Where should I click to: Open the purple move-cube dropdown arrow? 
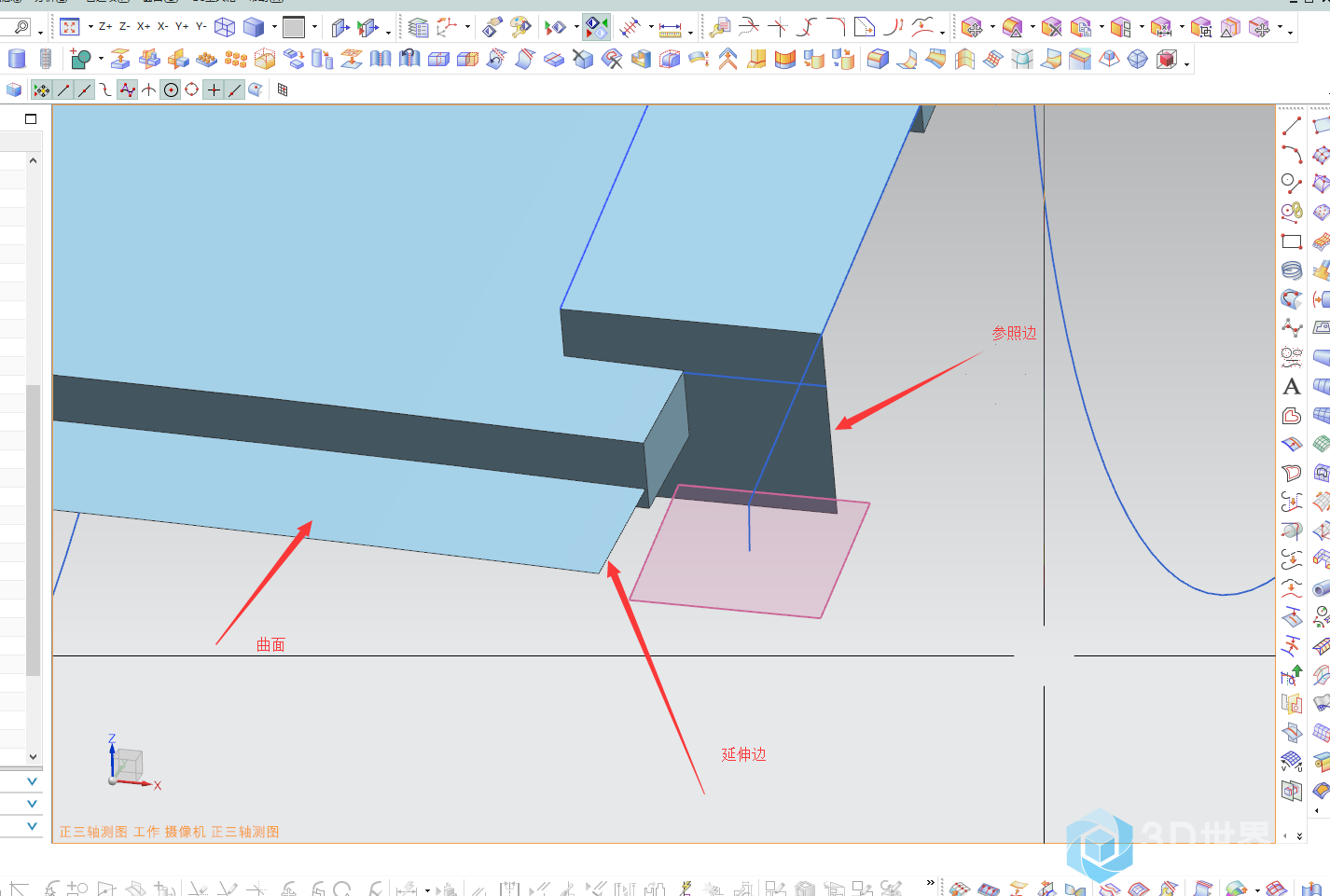(x=991, y=27)
